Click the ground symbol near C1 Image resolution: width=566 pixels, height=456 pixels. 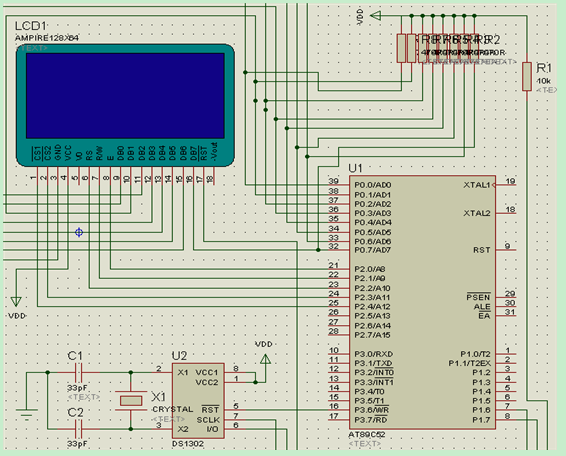[26, 414]
